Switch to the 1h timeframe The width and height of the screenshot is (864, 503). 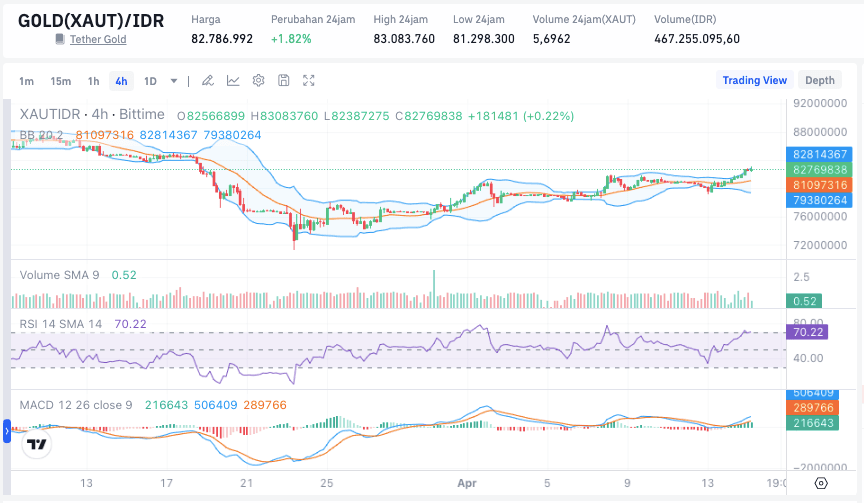point(93,81)
